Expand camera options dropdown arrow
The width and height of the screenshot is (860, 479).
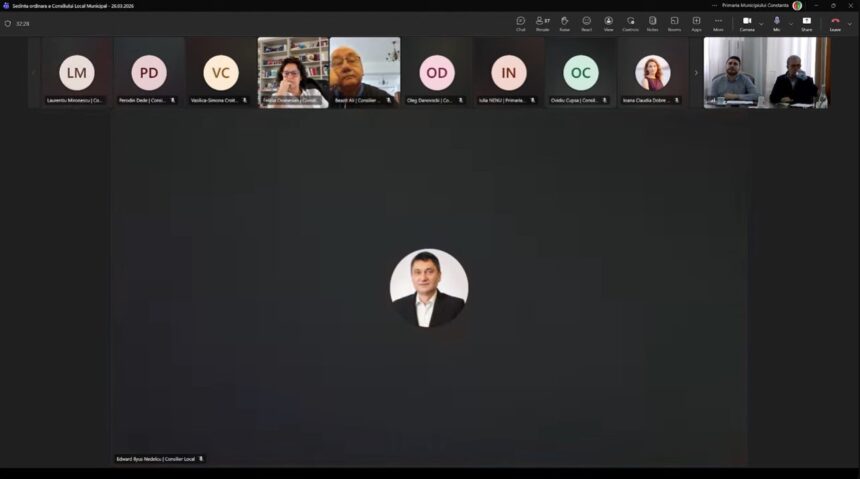[761, 23]
